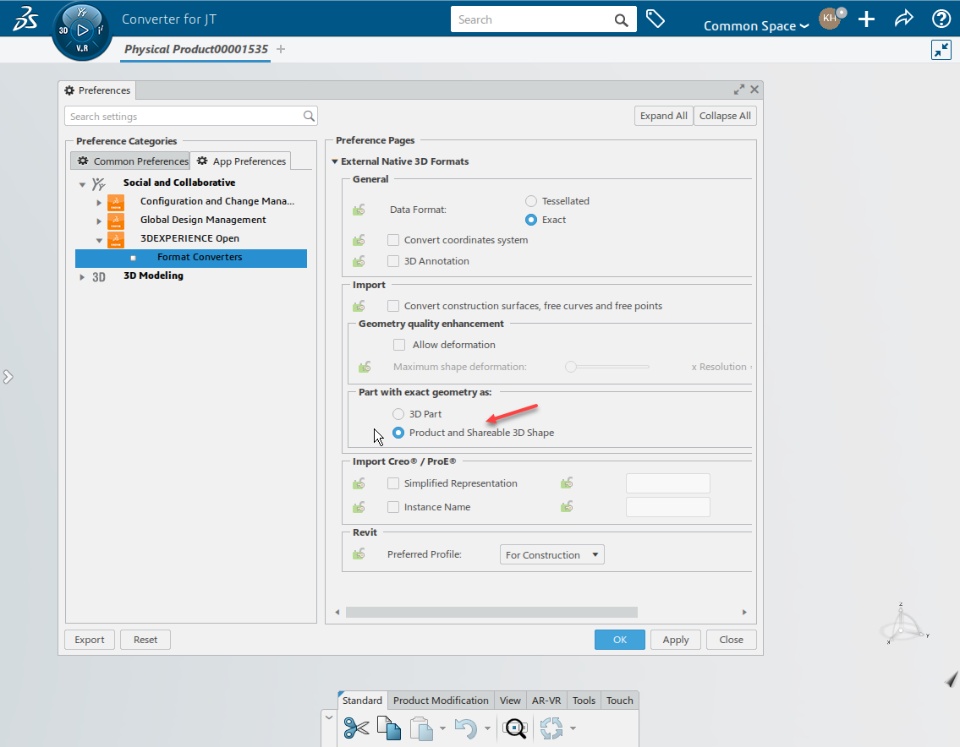Check the Instance Name box
This screenshot has height=747, width=960.
[393, 507]
